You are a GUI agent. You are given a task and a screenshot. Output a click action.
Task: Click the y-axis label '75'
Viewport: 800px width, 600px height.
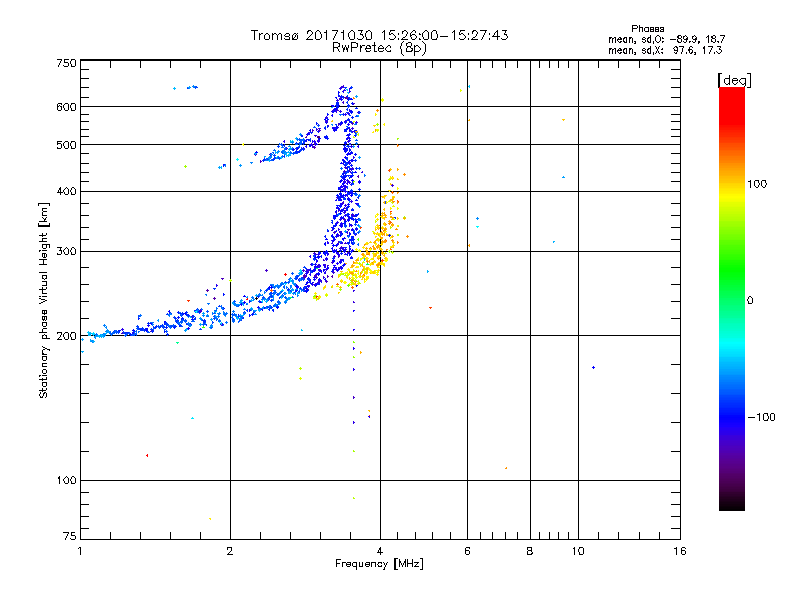point(70,536)
